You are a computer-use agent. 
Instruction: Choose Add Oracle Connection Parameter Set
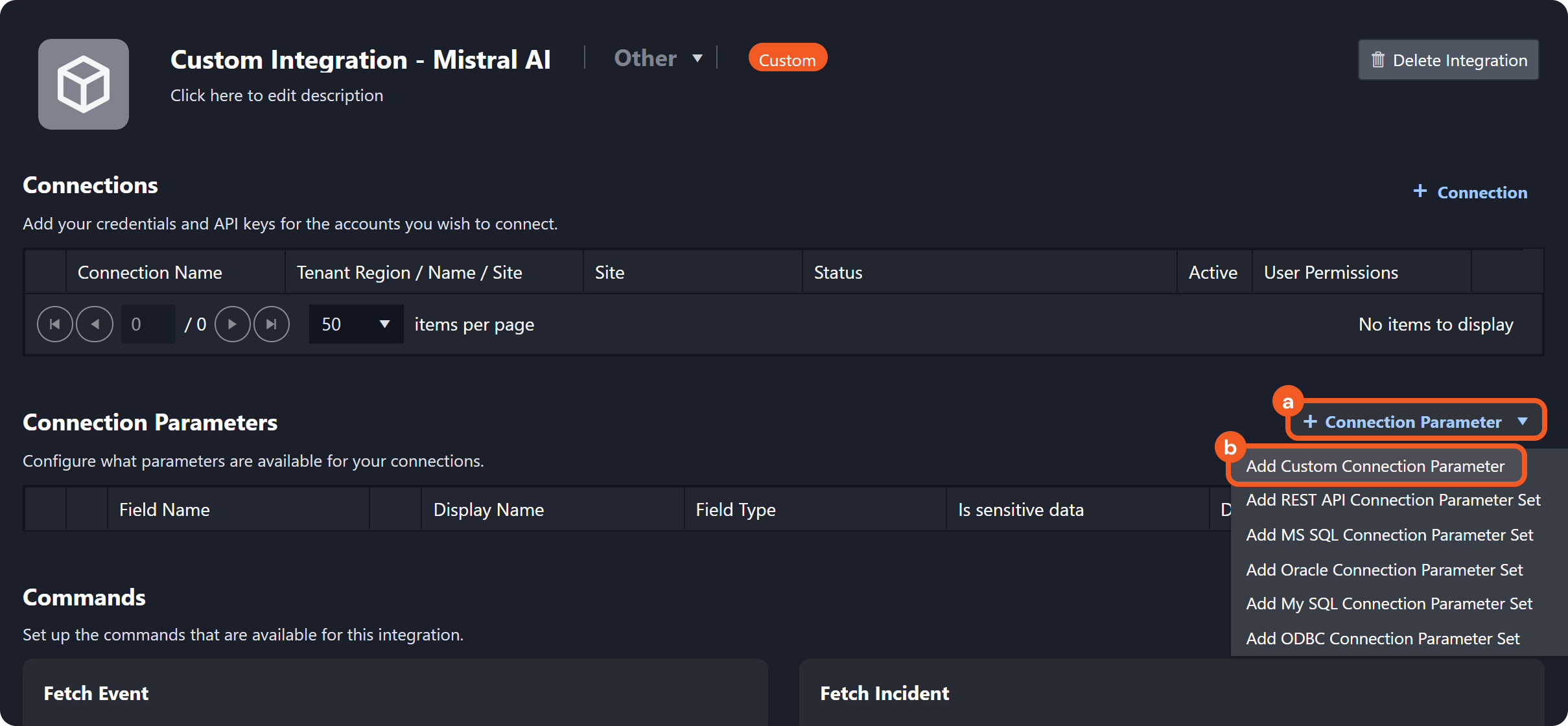(1384, 570)
